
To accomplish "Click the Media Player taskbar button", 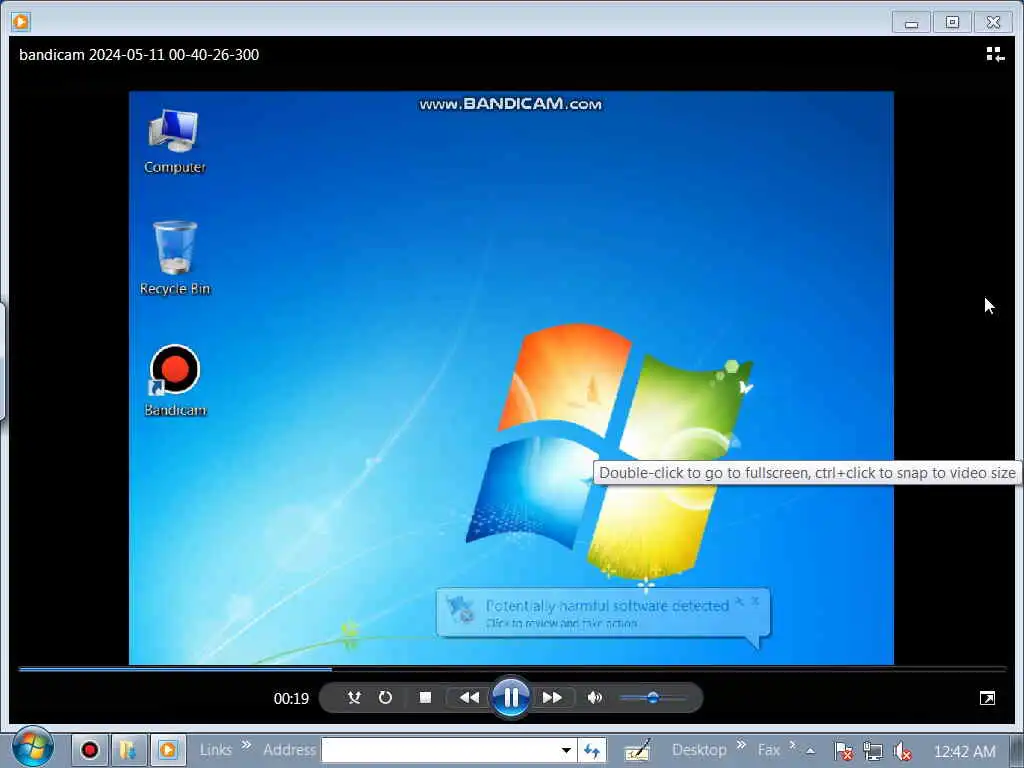I will (168, 750).
